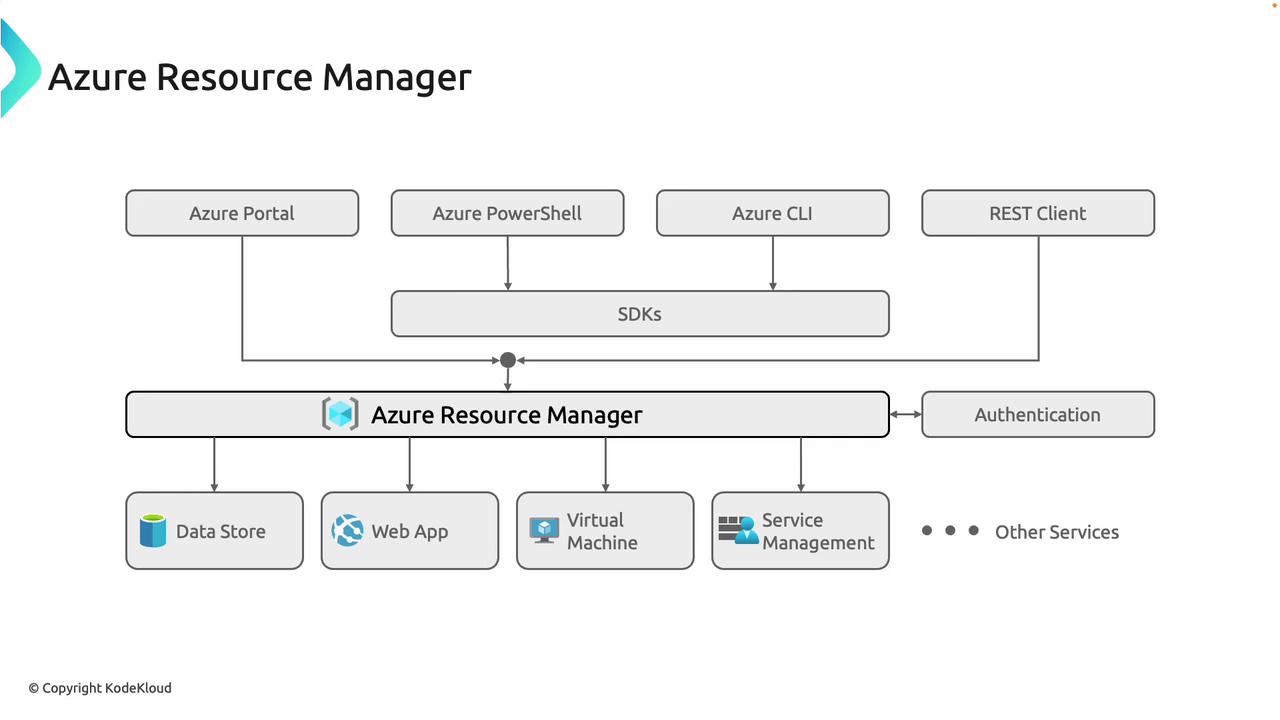Click the "Azure Resource Manager" slide title

260,77
